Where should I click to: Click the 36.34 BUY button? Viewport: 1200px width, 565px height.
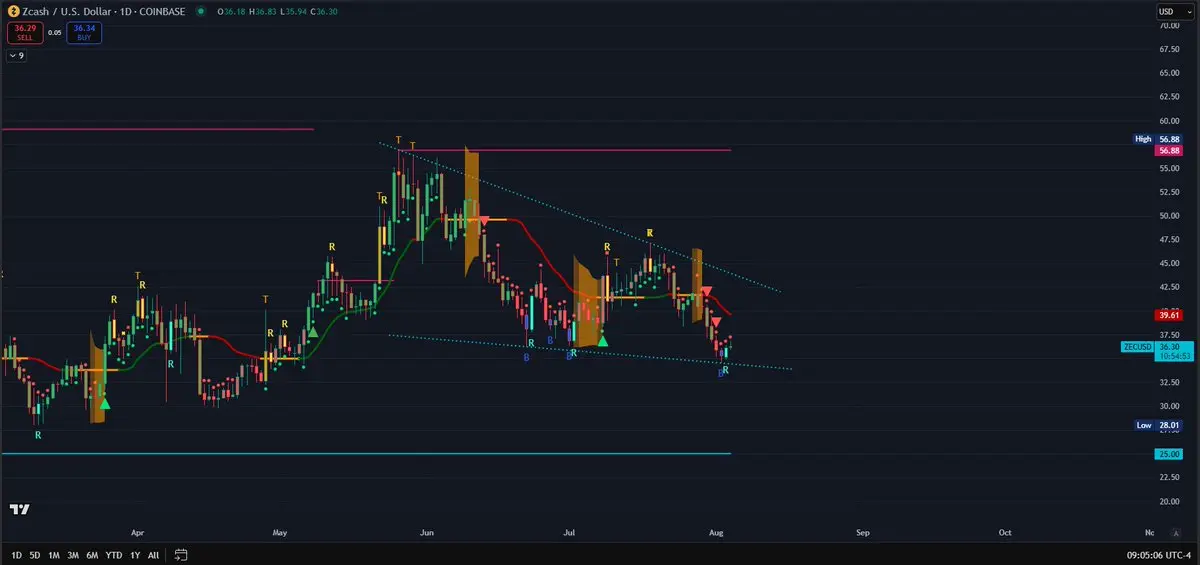point(84,33)
